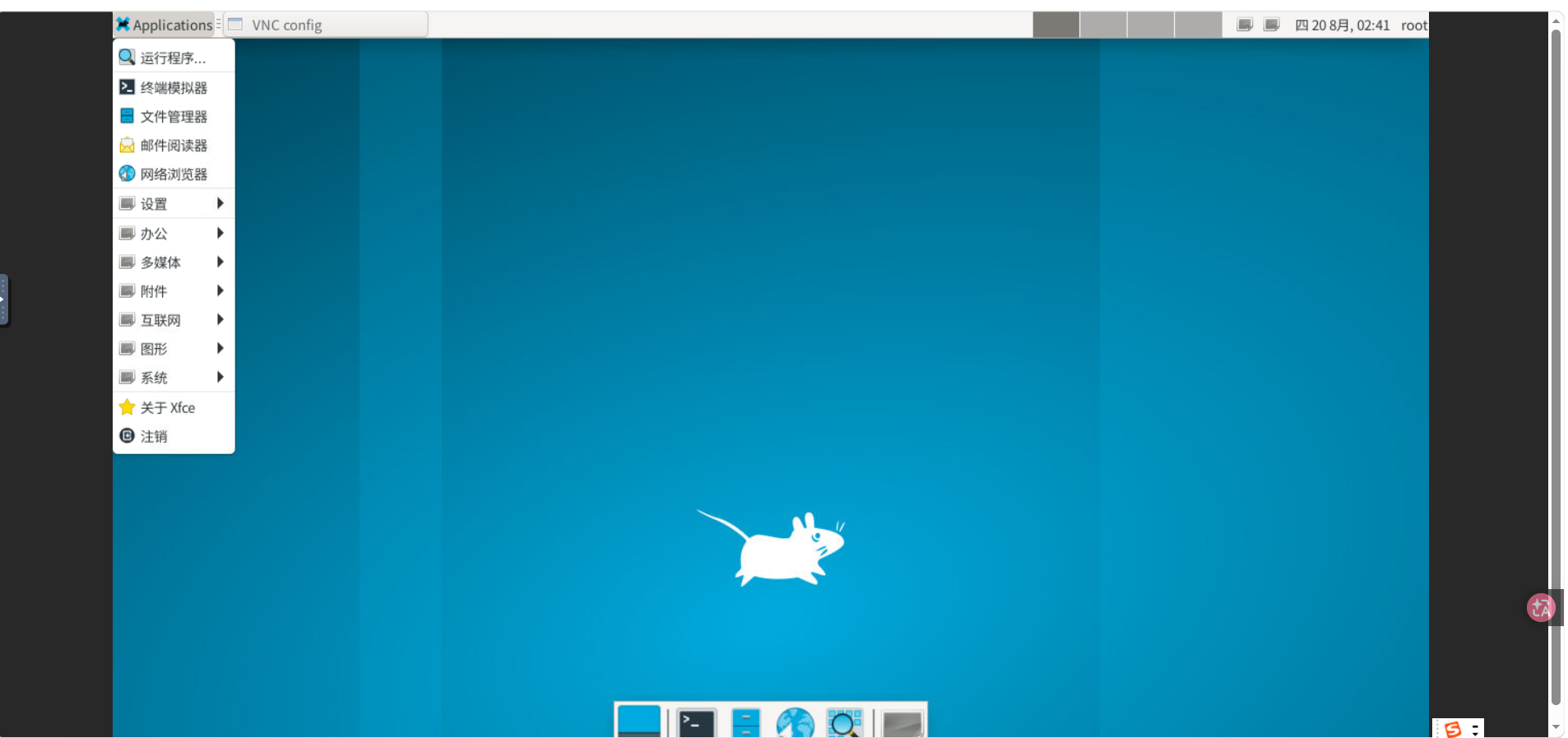Click 注销 to log out
The width and height of the screenshot is (1568, 738).
coord(174,436)
